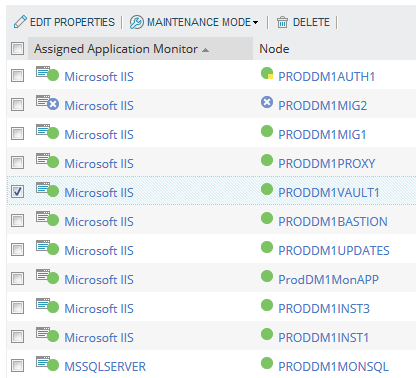
Task: Check the box for PRODDM1MIG2 row
Action: point(17,104)
